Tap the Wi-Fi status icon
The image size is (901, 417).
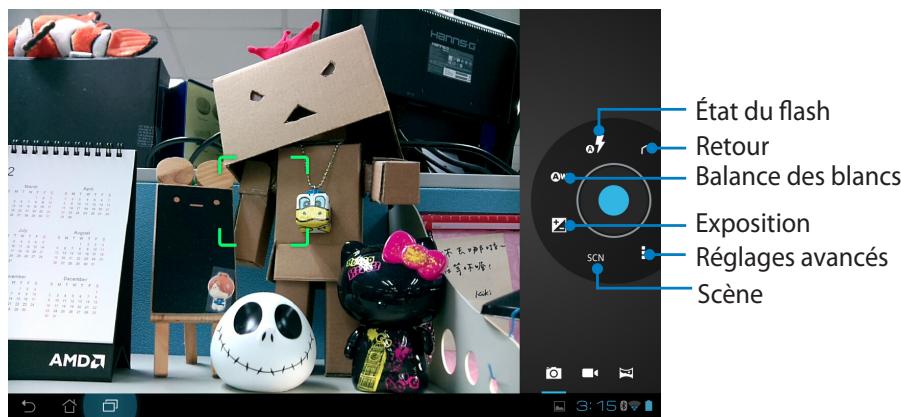point(634,406)
